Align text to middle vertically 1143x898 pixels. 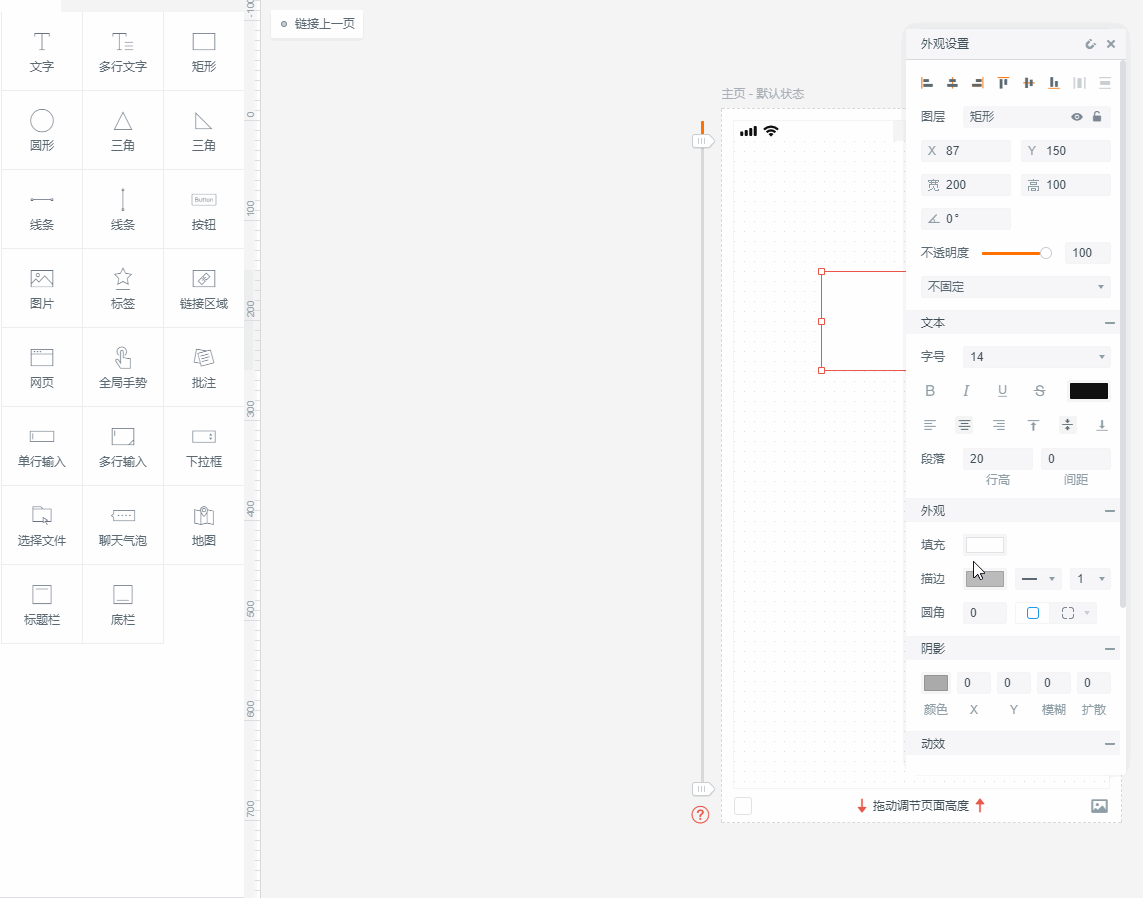point(1067,425)
